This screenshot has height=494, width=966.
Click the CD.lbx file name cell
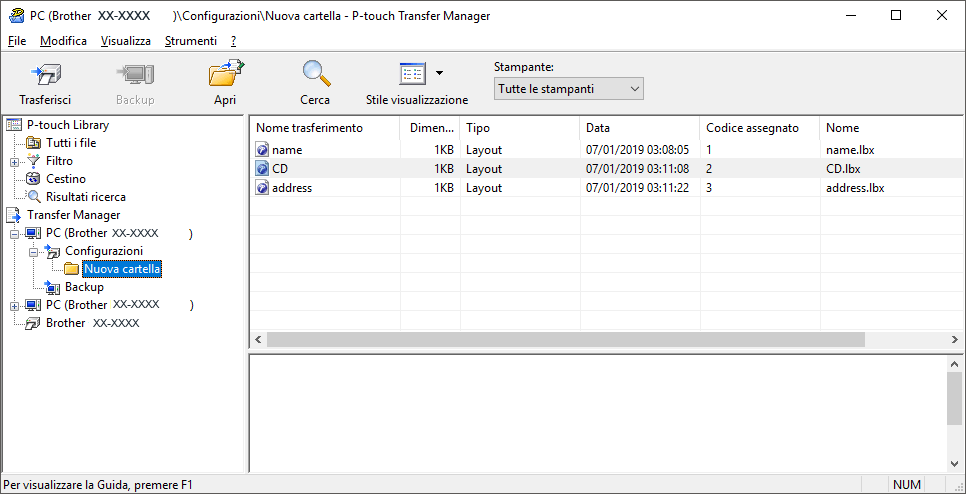(843, 169)
